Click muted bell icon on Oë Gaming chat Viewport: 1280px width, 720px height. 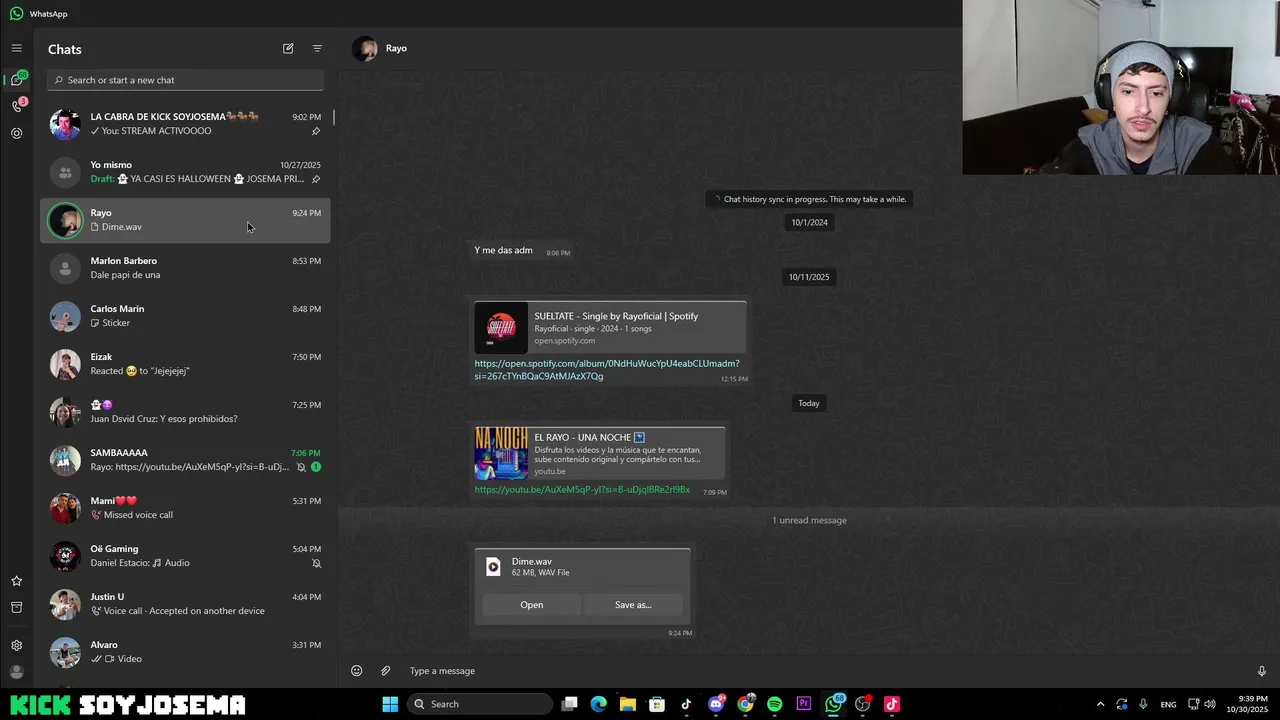[316, 563]
